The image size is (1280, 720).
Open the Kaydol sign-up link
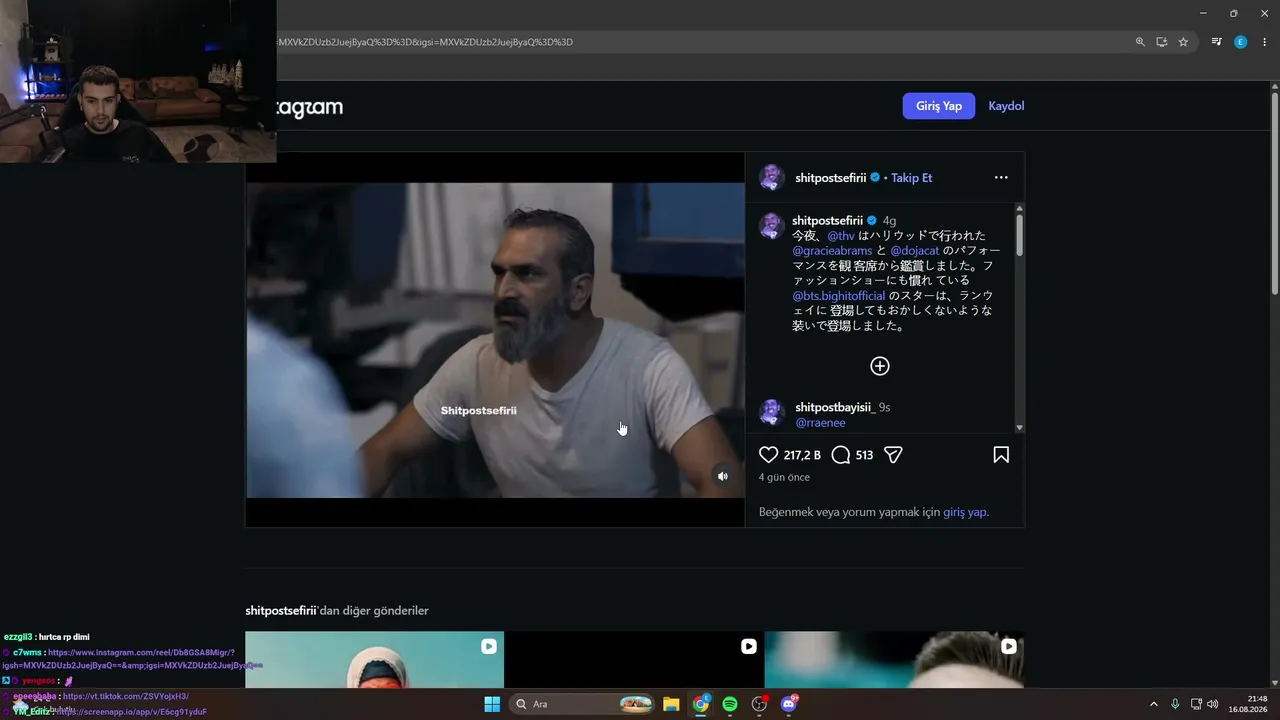pos(1006,106)
